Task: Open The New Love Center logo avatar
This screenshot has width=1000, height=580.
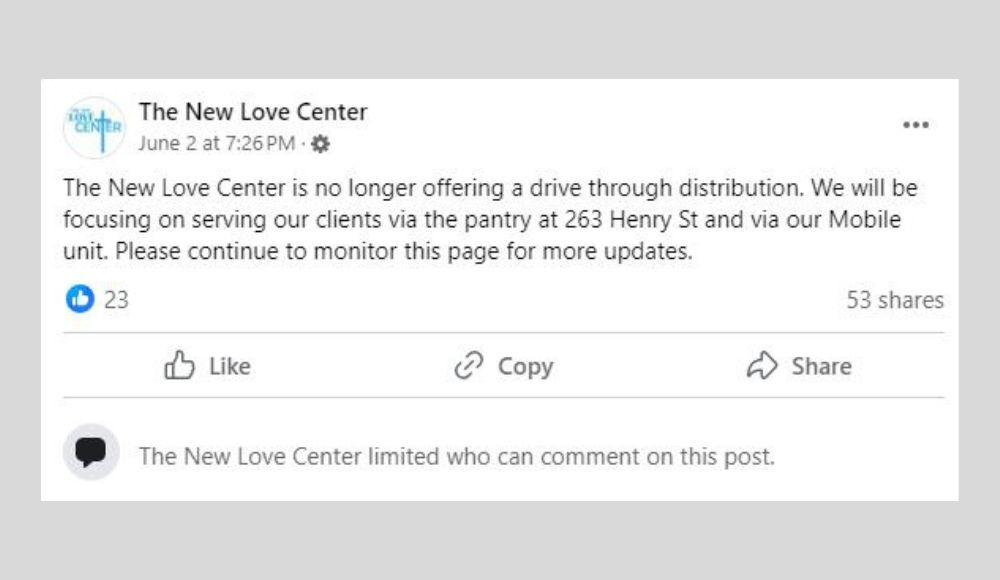Action: tap(94, 128)
